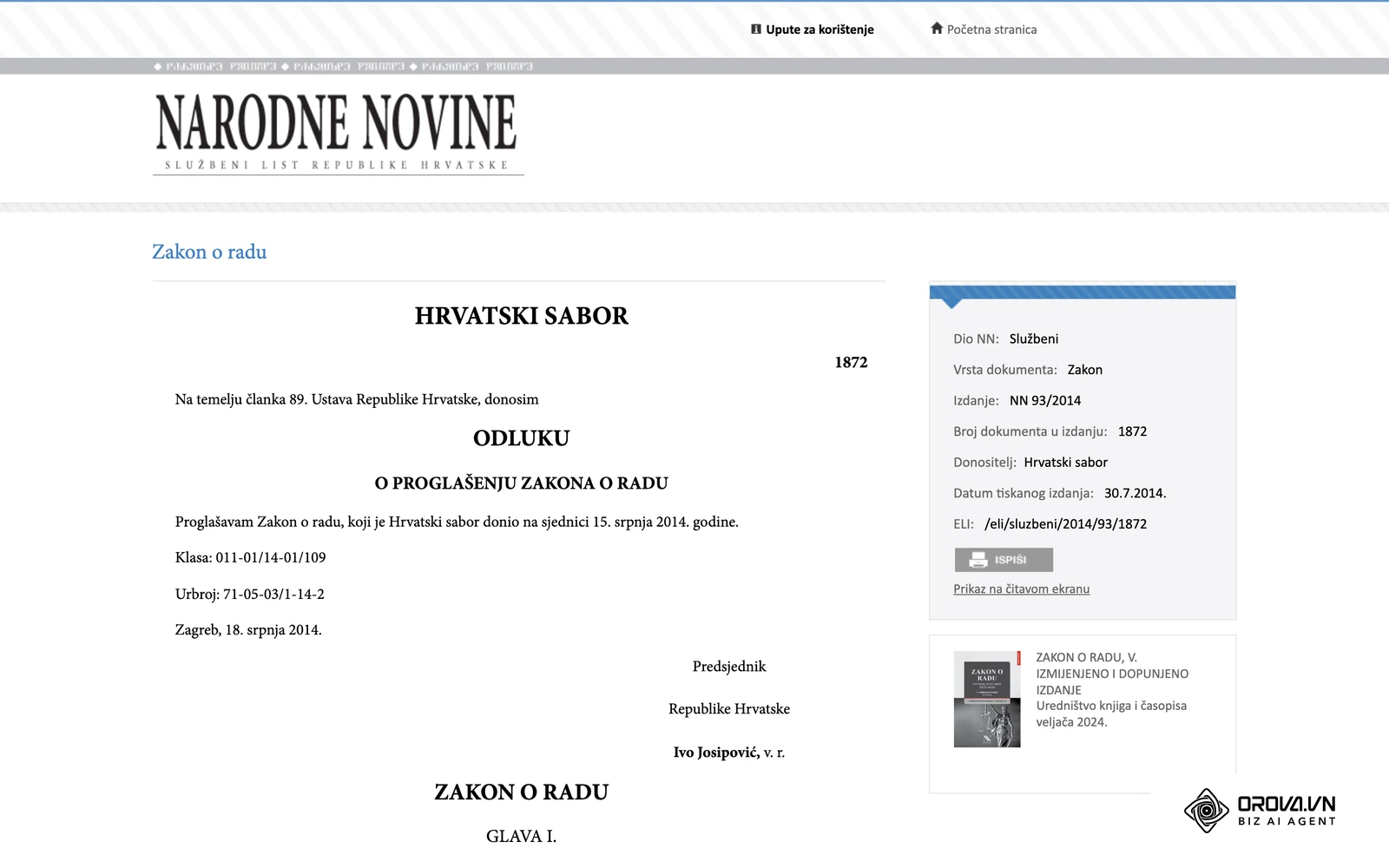Screen dimensions: 1389x868
Task: Click Broj dokumenta u izdanju value 1872
Action: (x=1132, y=431)
